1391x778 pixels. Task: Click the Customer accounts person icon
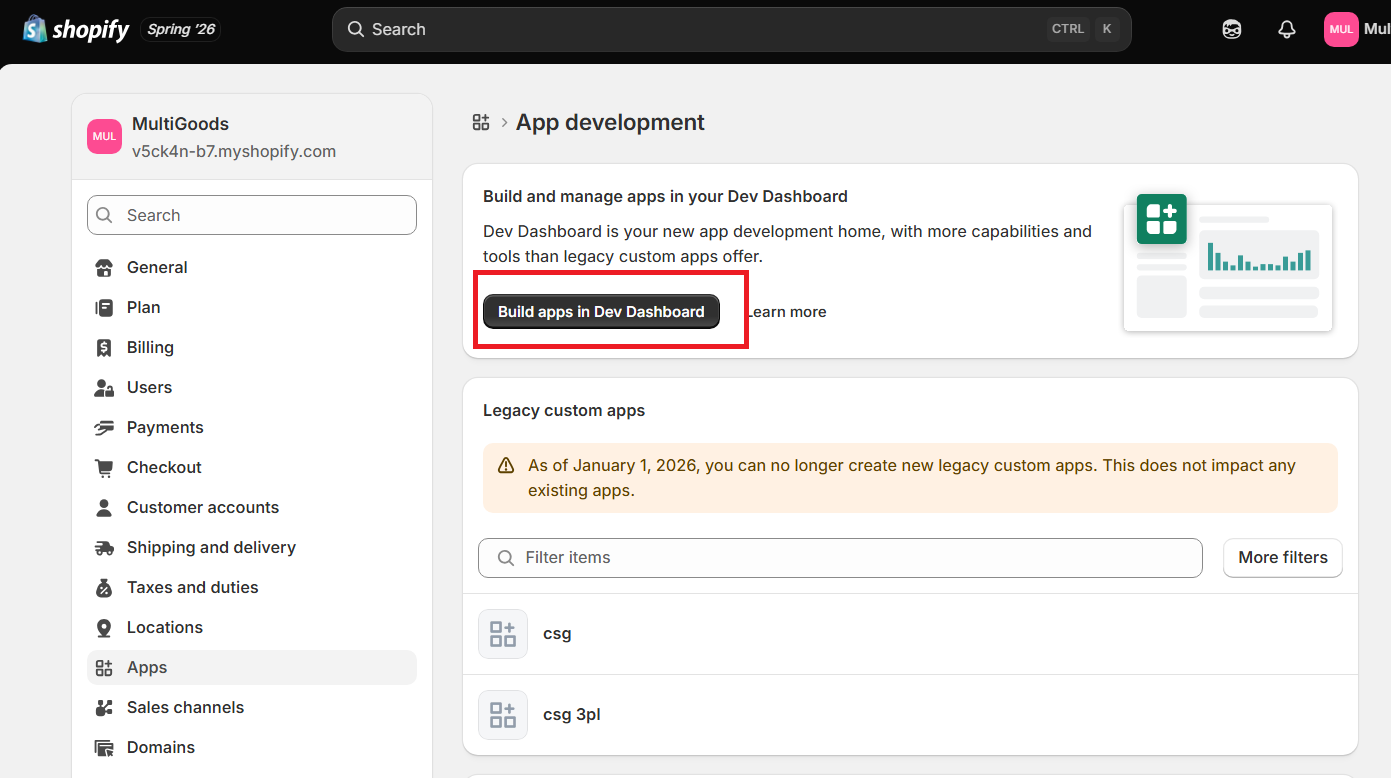point(104,507)
